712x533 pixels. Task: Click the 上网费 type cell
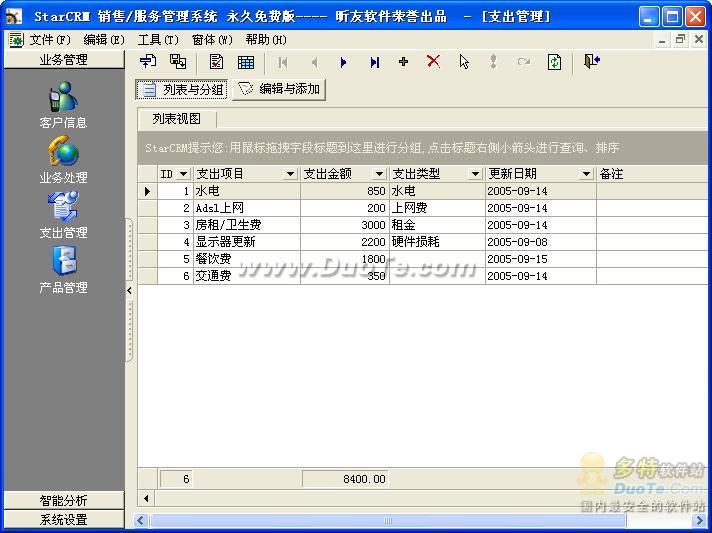pyautogui.click(x=437, y=208)
